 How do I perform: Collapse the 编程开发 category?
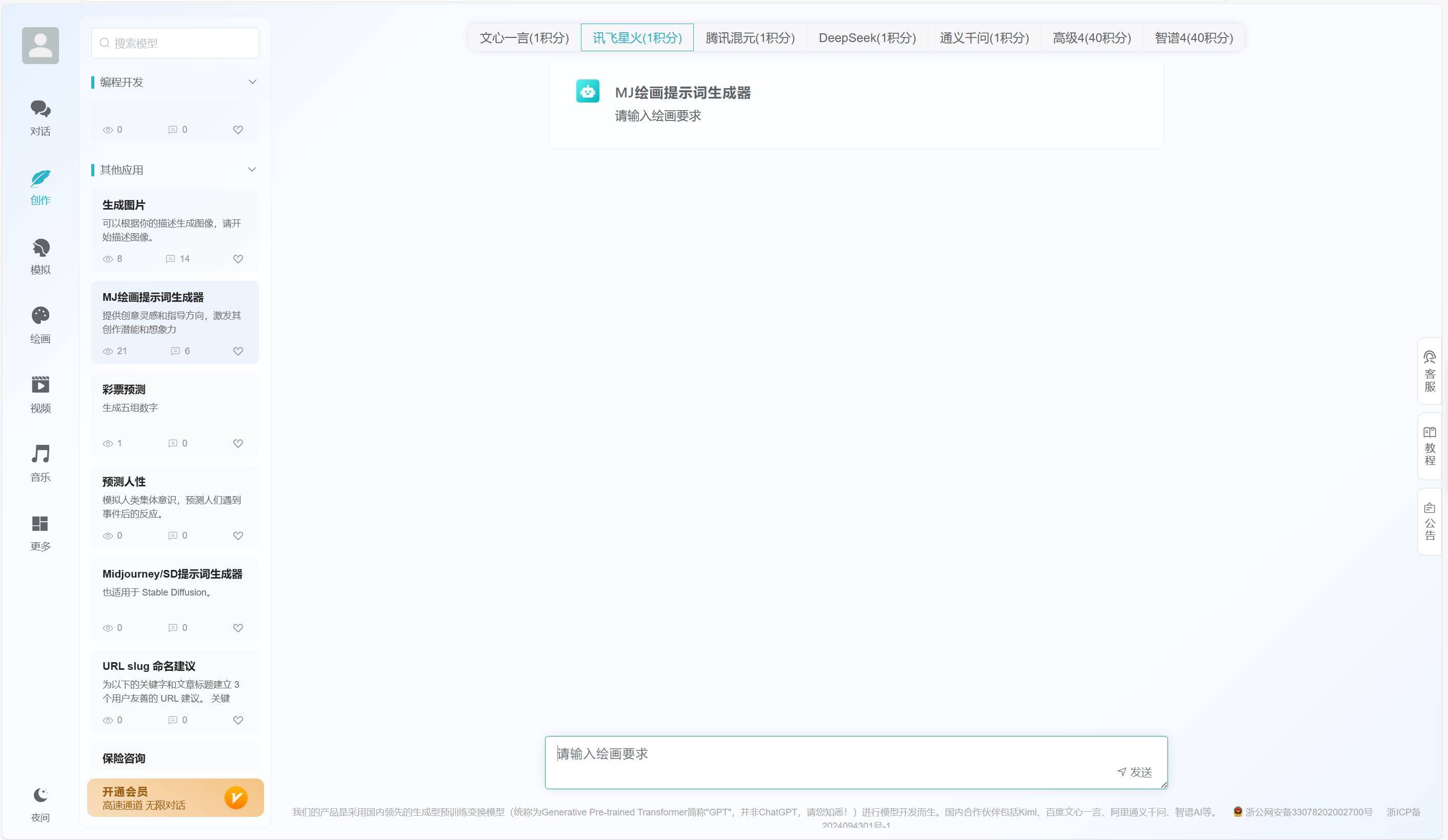(x=252, y=82)
